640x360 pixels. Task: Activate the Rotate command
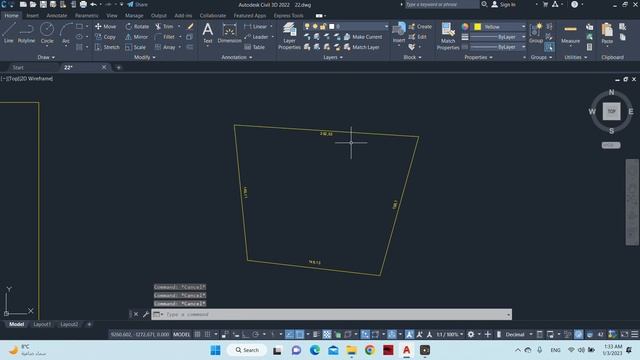(x=137, y=27)
